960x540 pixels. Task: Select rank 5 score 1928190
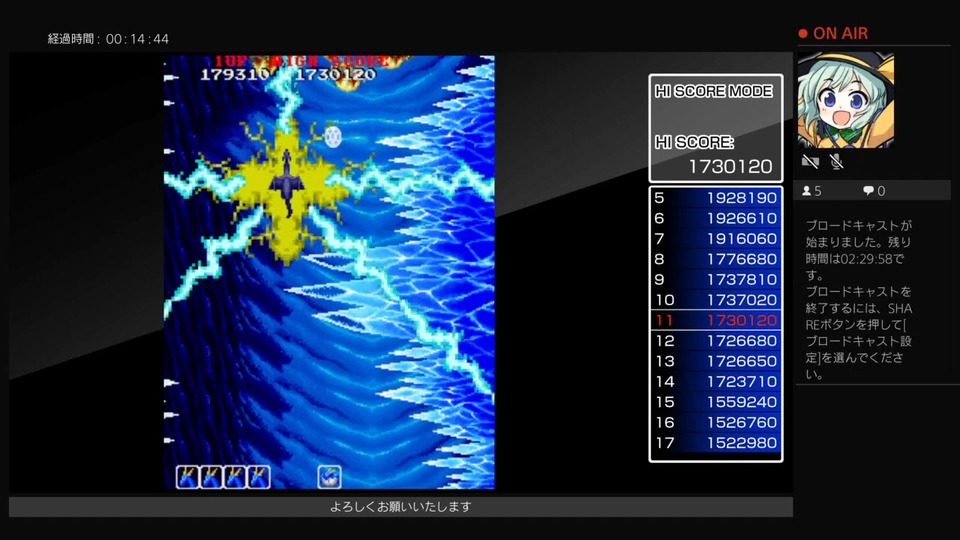(x=716, y=198)
